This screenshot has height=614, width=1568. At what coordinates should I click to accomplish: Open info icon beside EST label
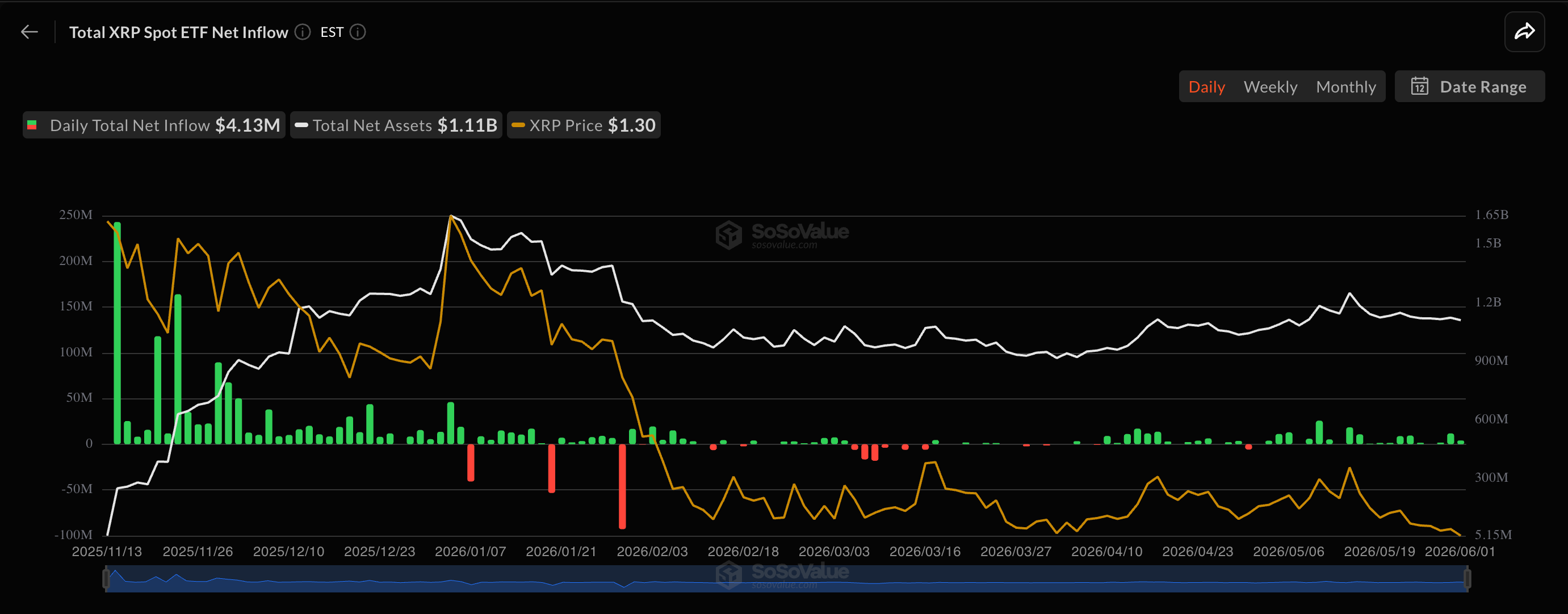tap(358, 32)
